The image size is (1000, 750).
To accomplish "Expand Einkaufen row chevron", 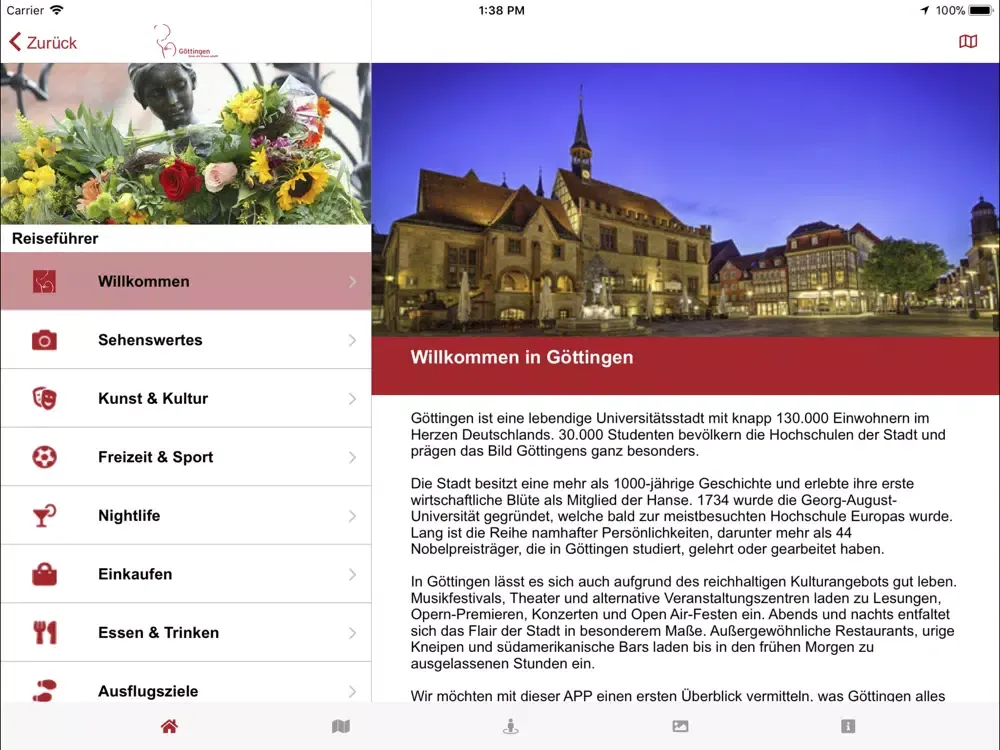I will 353,574.
